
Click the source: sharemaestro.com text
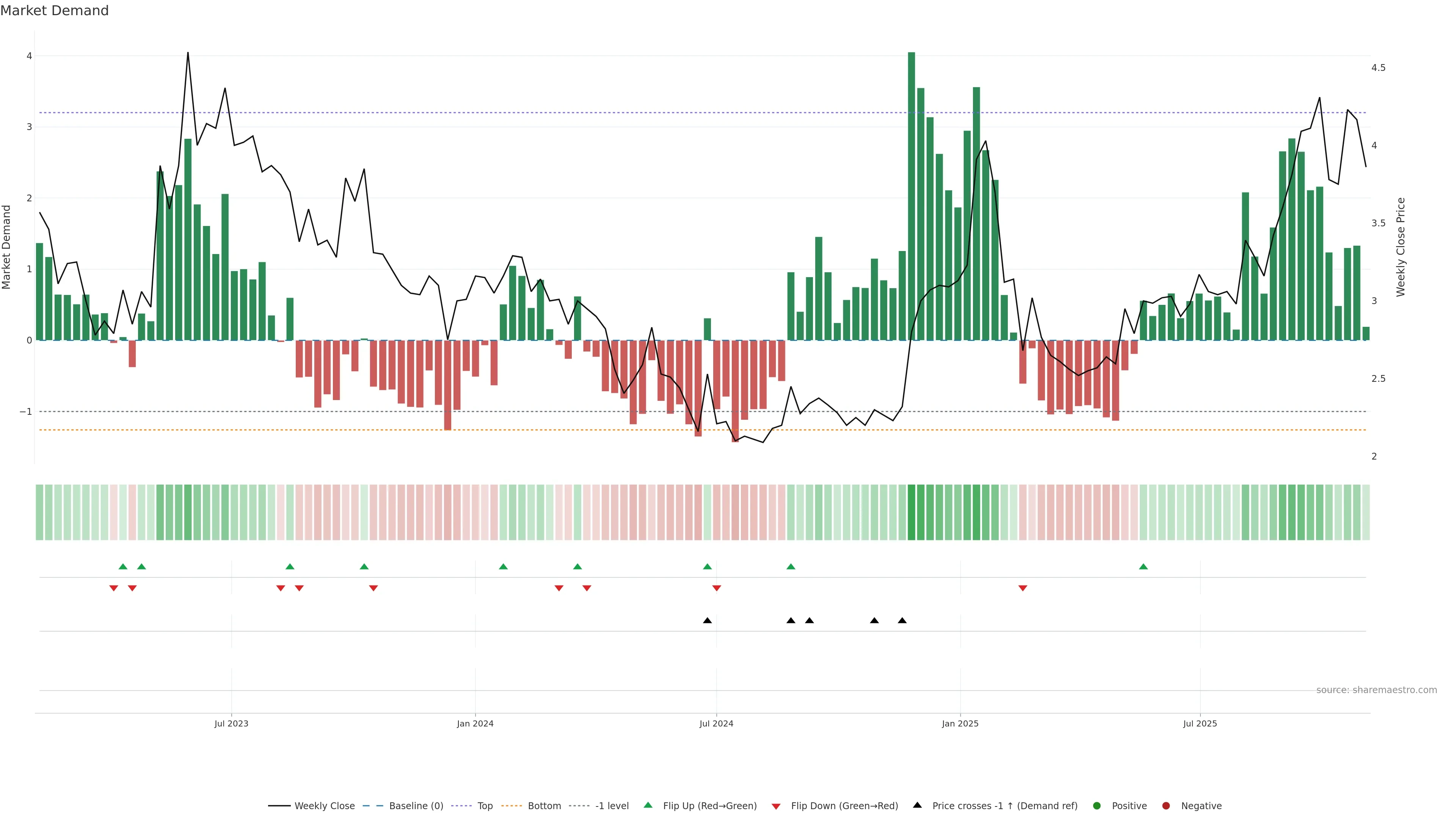click(x=1376, y=690)
